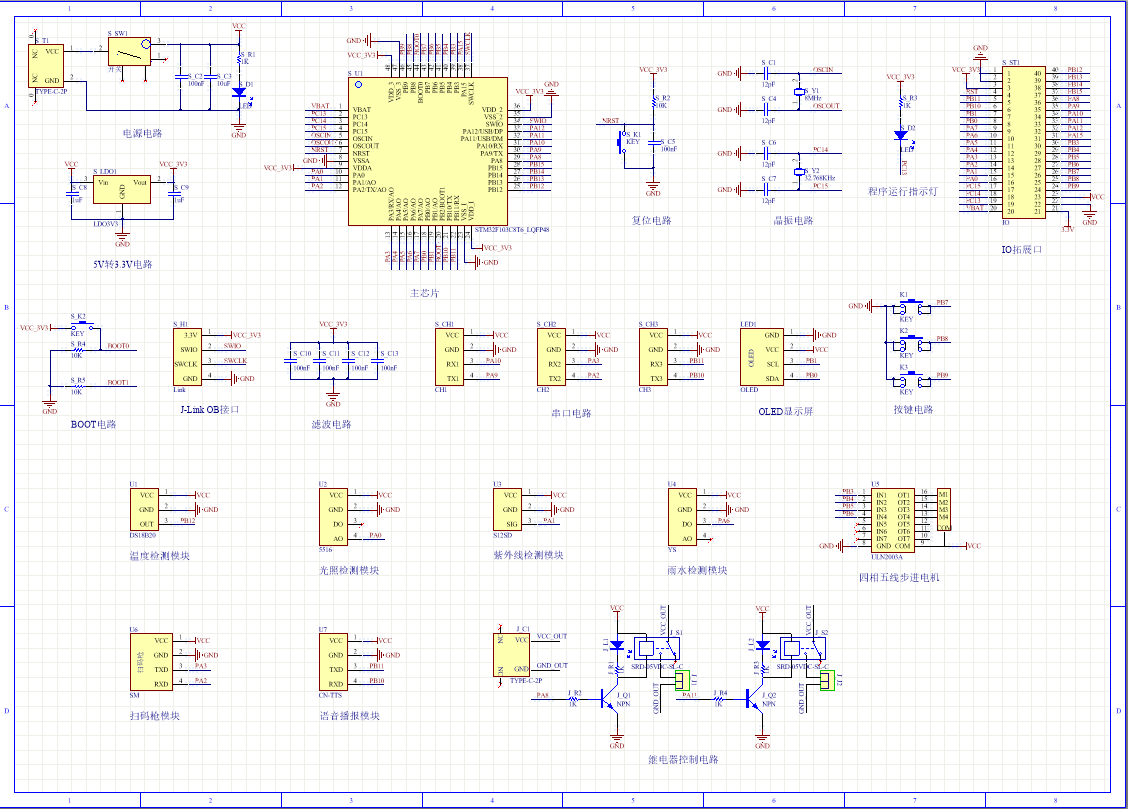The height and width of the screenshot is (809, 1128).
Task: Click the '继电器控制电路' section label
Action: [x=683, y=759]
